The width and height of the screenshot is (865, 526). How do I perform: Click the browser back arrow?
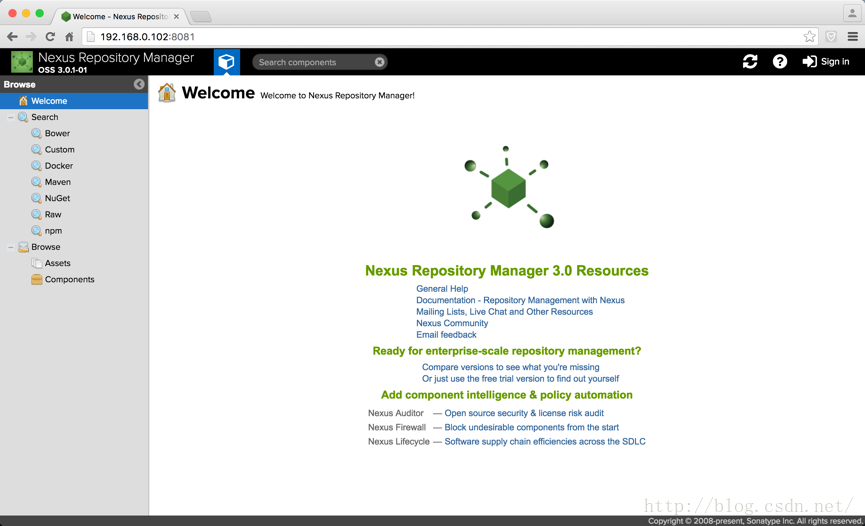[x=12, y=36]
